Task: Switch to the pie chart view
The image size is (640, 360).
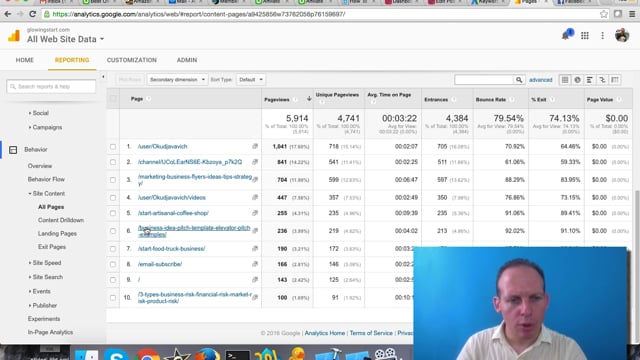Action: 577,80
